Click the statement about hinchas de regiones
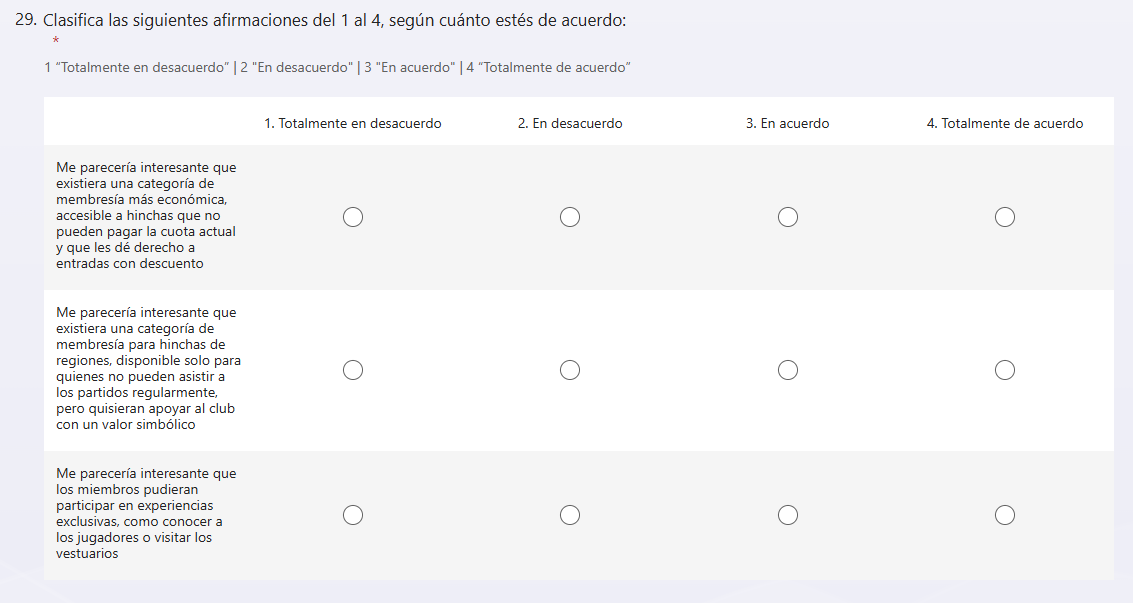Viewport: 1133px width, 603px height. (x=147, y=369)
